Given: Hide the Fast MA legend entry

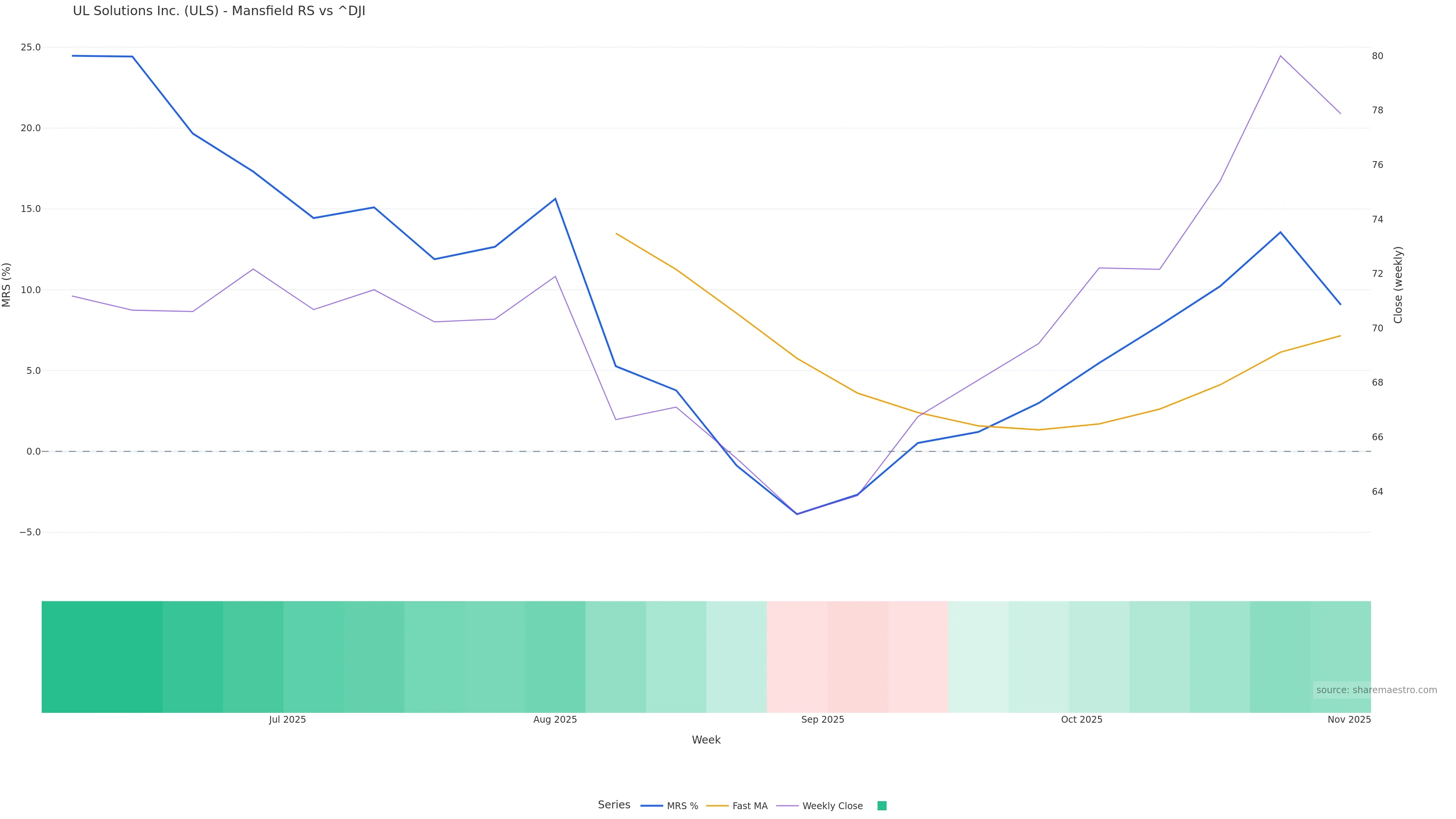Looking at the screenshot, I should pos(750,806).
